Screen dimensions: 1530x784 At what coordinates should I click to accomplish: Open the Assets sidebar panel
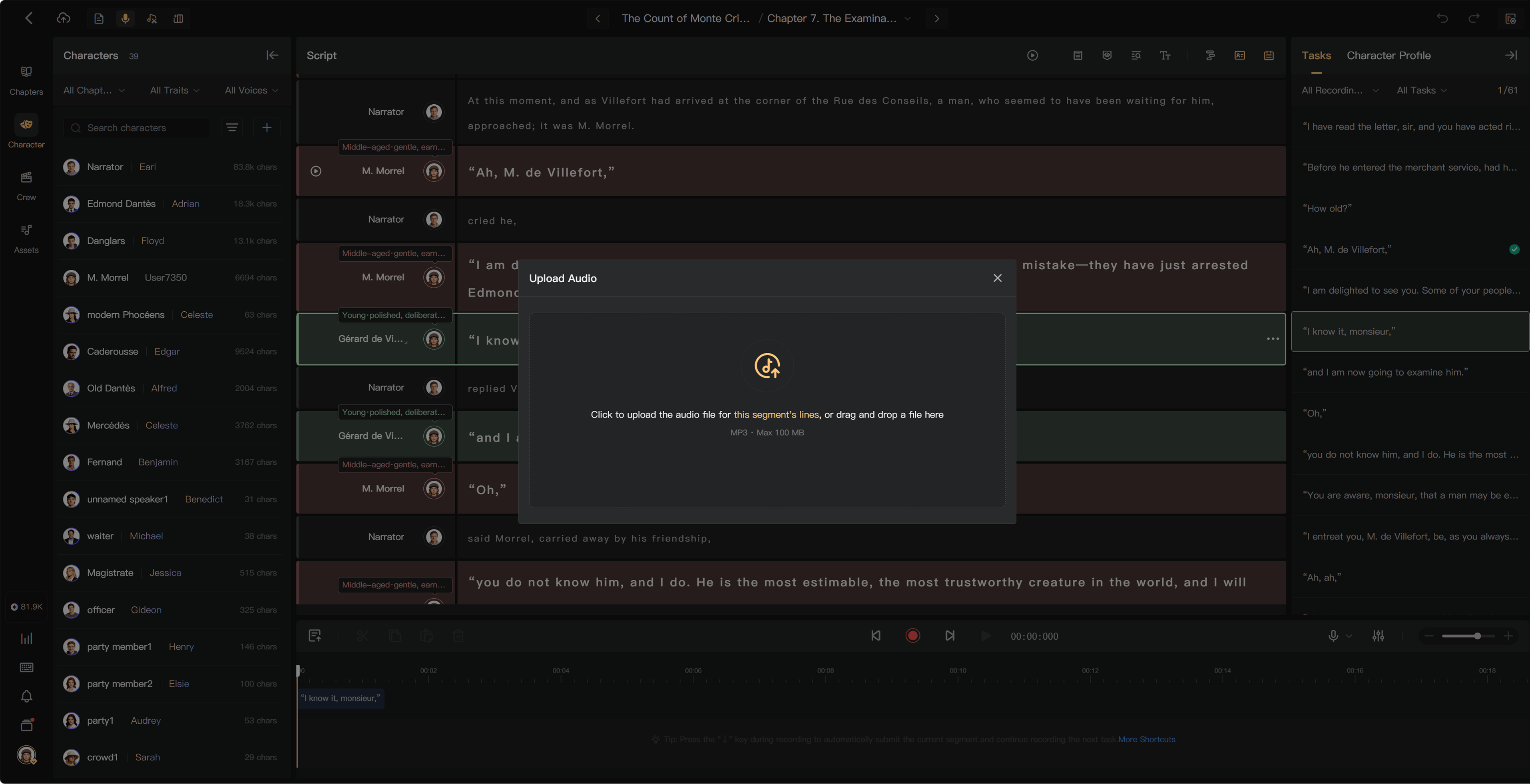pyautogui.click(x=26, y=238)
